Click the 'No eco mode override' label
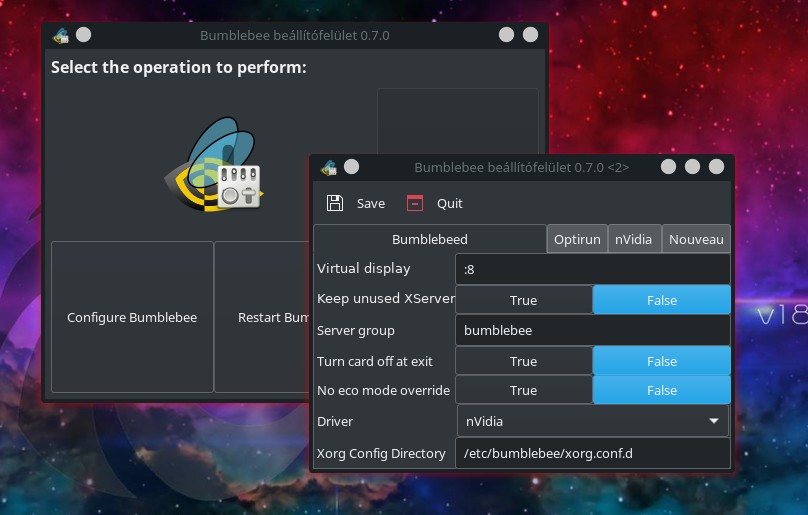 383,390
